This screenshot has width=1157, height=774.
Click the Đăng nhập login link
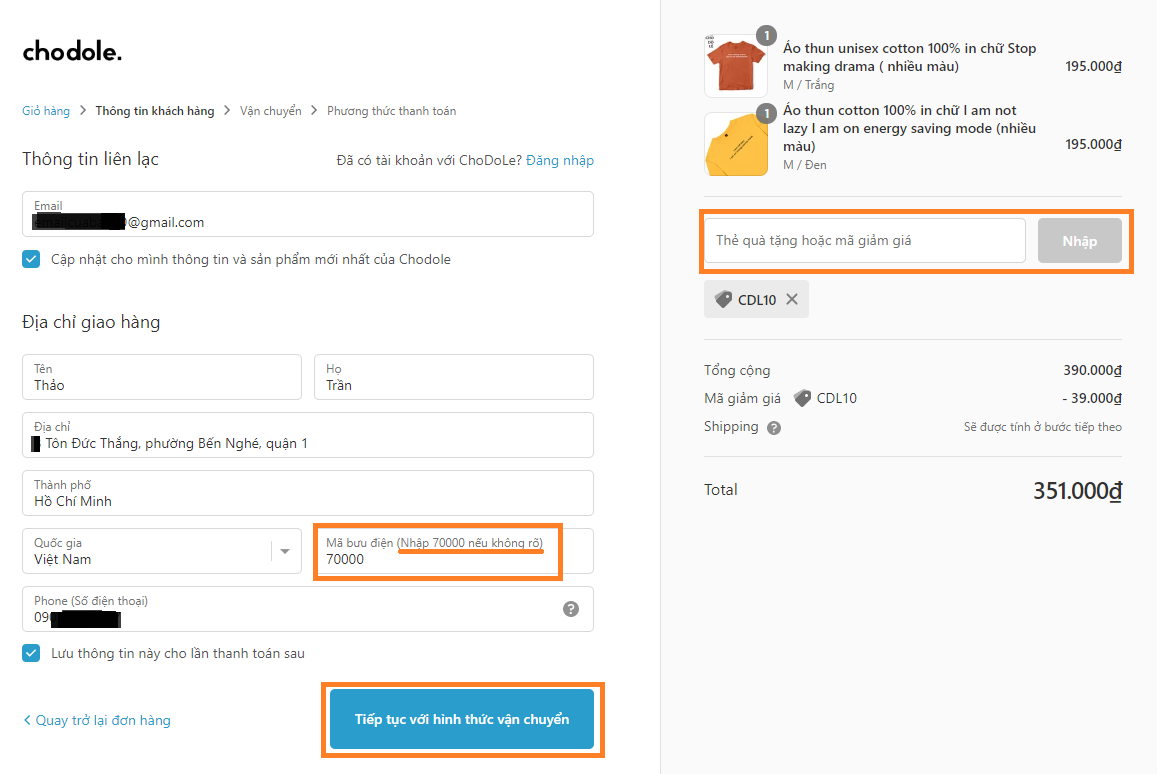[x=560, y=160]
